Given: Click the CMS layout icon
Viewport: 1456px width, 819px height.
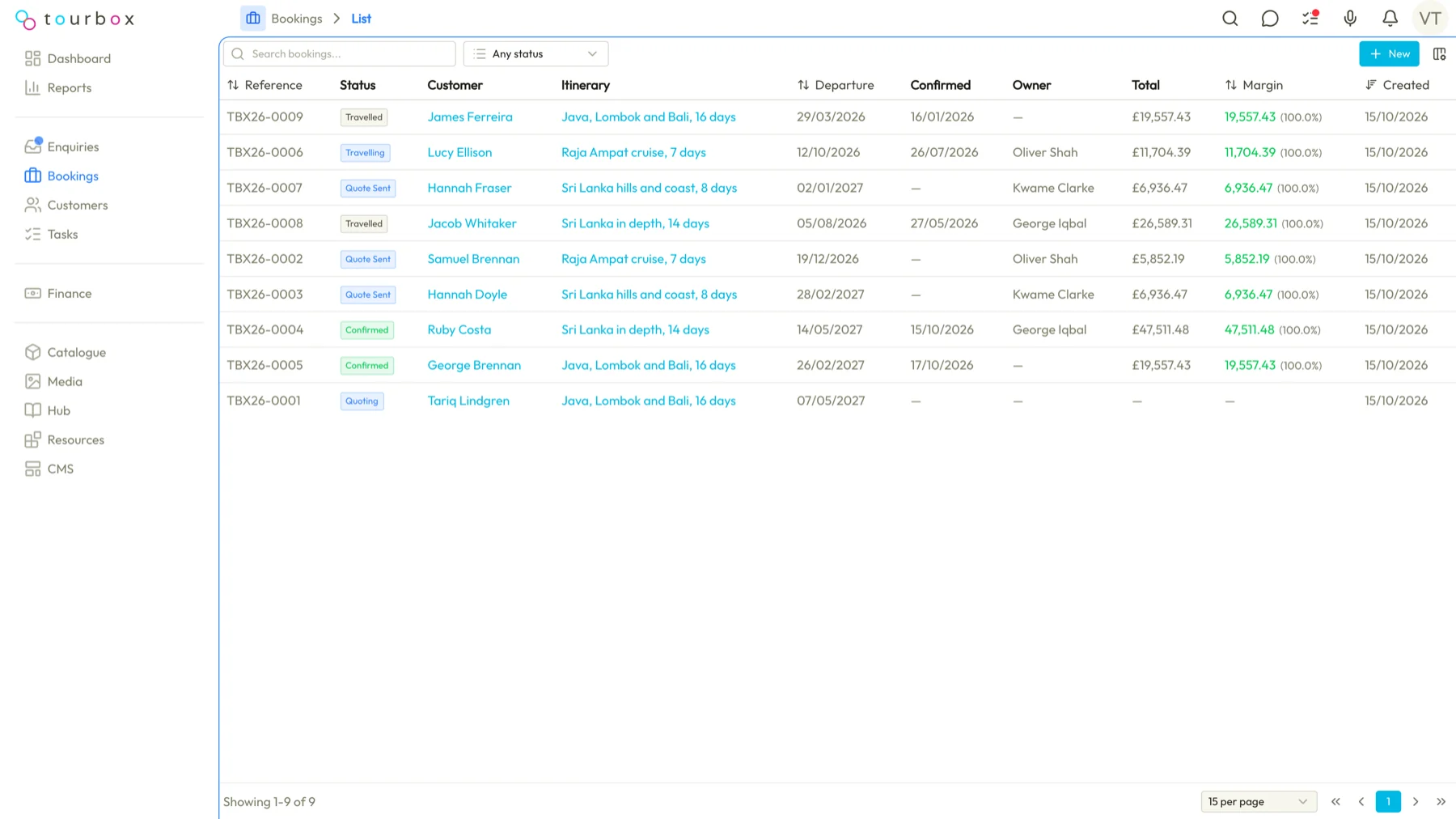Looking at the screenshot, I should [32, 469].
